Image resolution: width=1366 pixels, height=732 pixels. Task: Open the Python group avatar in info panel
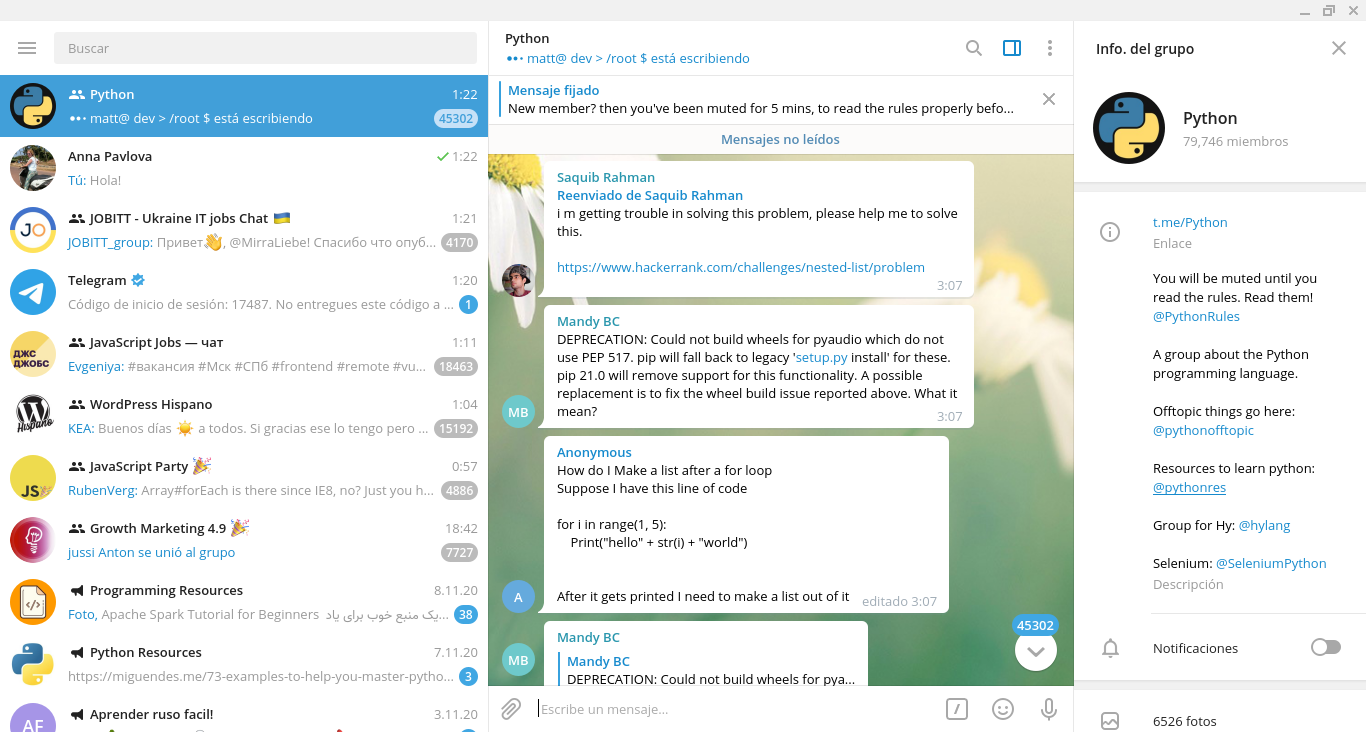pos(1129,128)
